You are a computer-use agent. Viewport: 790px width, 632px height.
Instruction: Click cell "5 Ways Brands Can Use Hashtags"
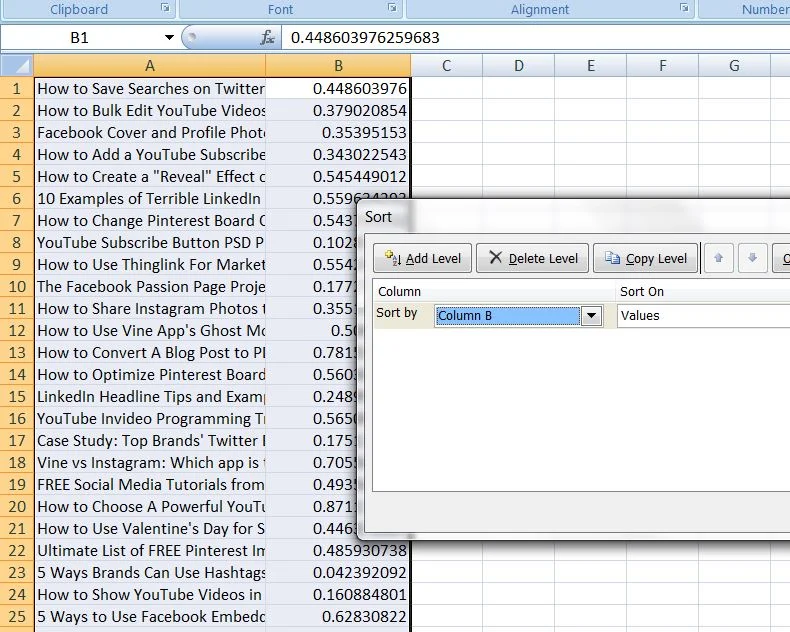pos(150,573)
